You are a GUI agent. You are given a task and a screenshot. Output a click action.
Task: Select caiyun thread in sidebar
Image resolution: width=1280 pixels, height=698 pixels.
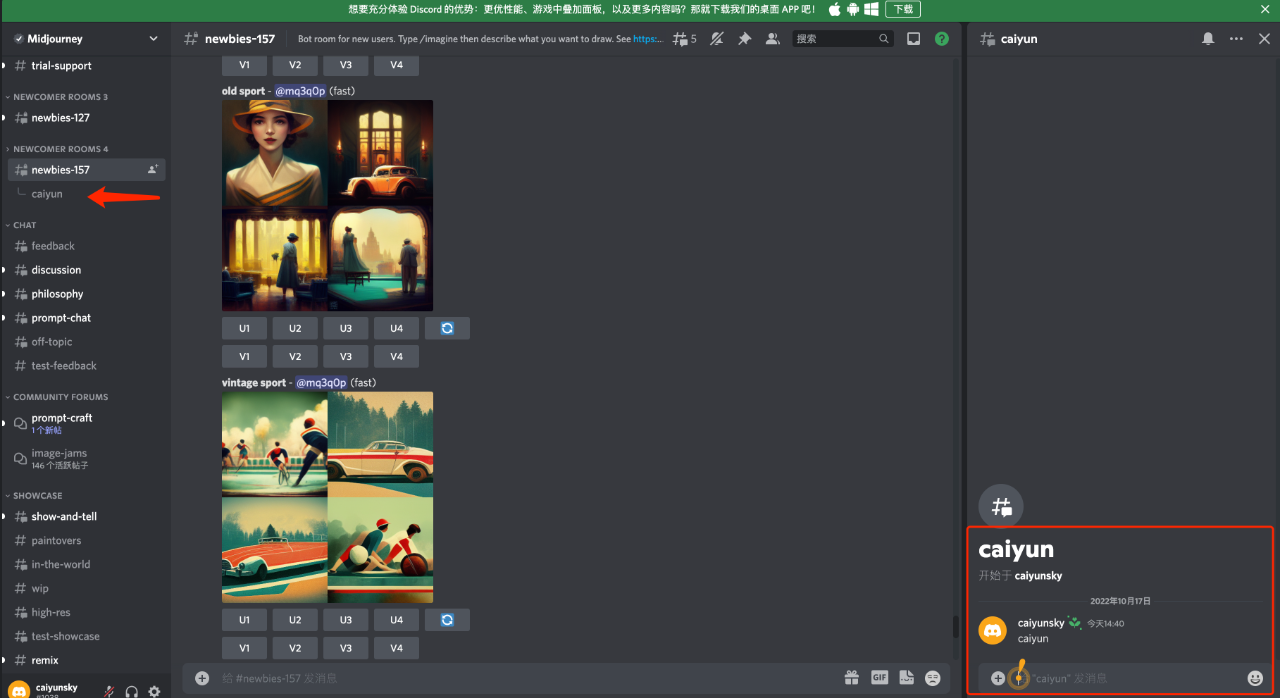point(47,194)
